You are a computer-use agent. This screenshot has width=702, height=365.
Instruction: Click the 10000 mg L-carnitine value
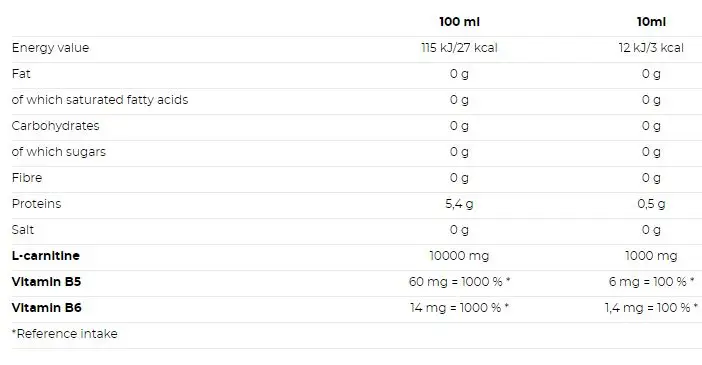click(459, 256)
